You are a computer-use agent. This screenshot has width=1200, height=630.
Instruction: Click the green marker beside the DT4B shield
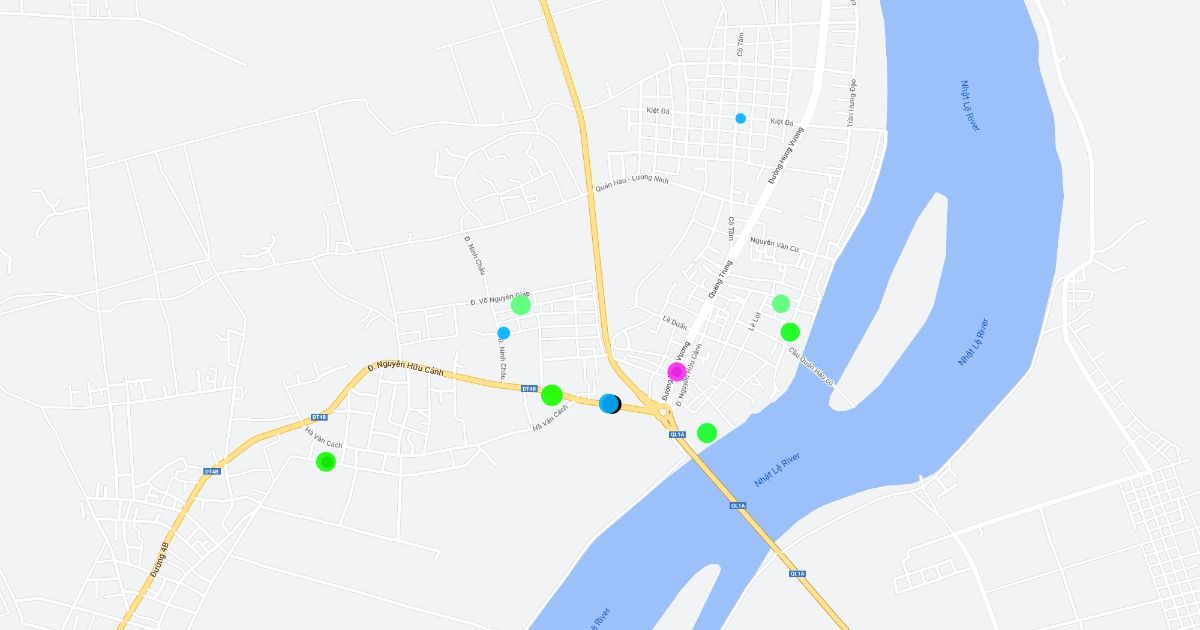[x=552, y=395]
